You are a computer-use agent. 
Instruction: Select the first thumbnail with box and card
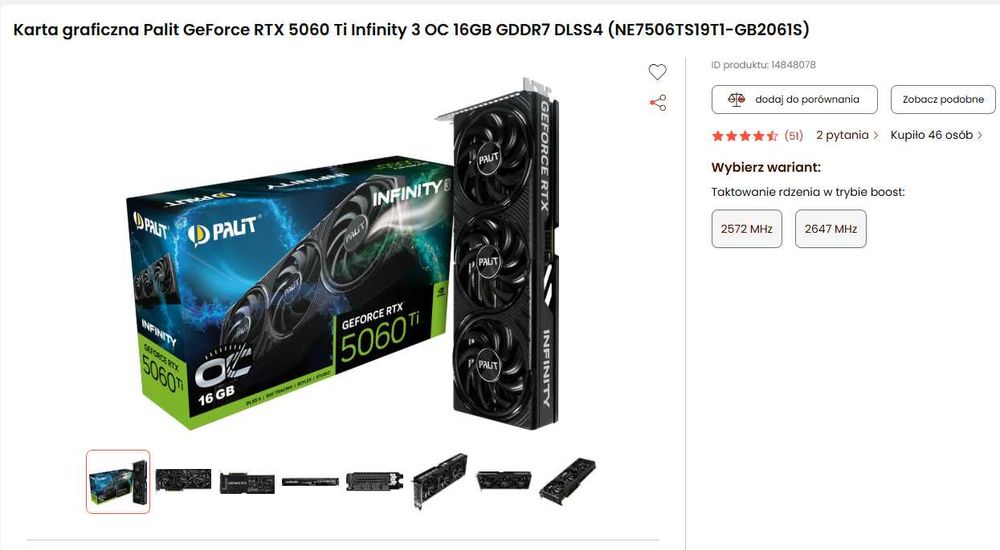click(x=118, y=482)
